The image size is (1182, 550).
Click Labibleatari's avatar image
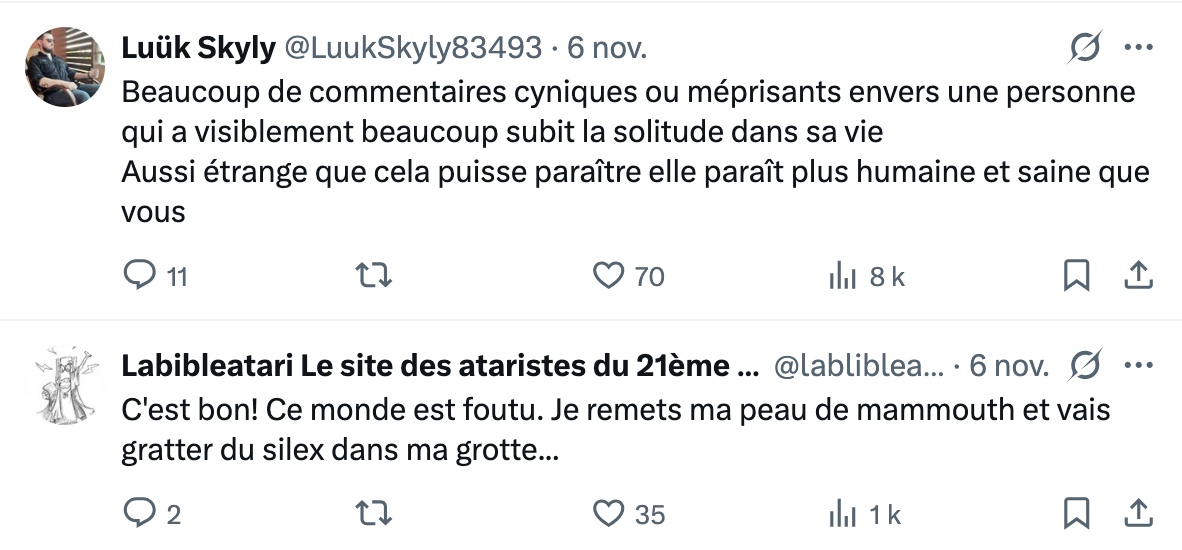point(64,385)
